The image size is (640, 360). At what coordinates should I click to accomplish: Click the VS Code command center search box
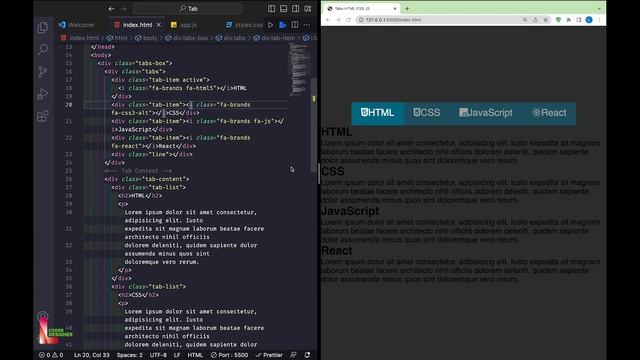point(188,9)
